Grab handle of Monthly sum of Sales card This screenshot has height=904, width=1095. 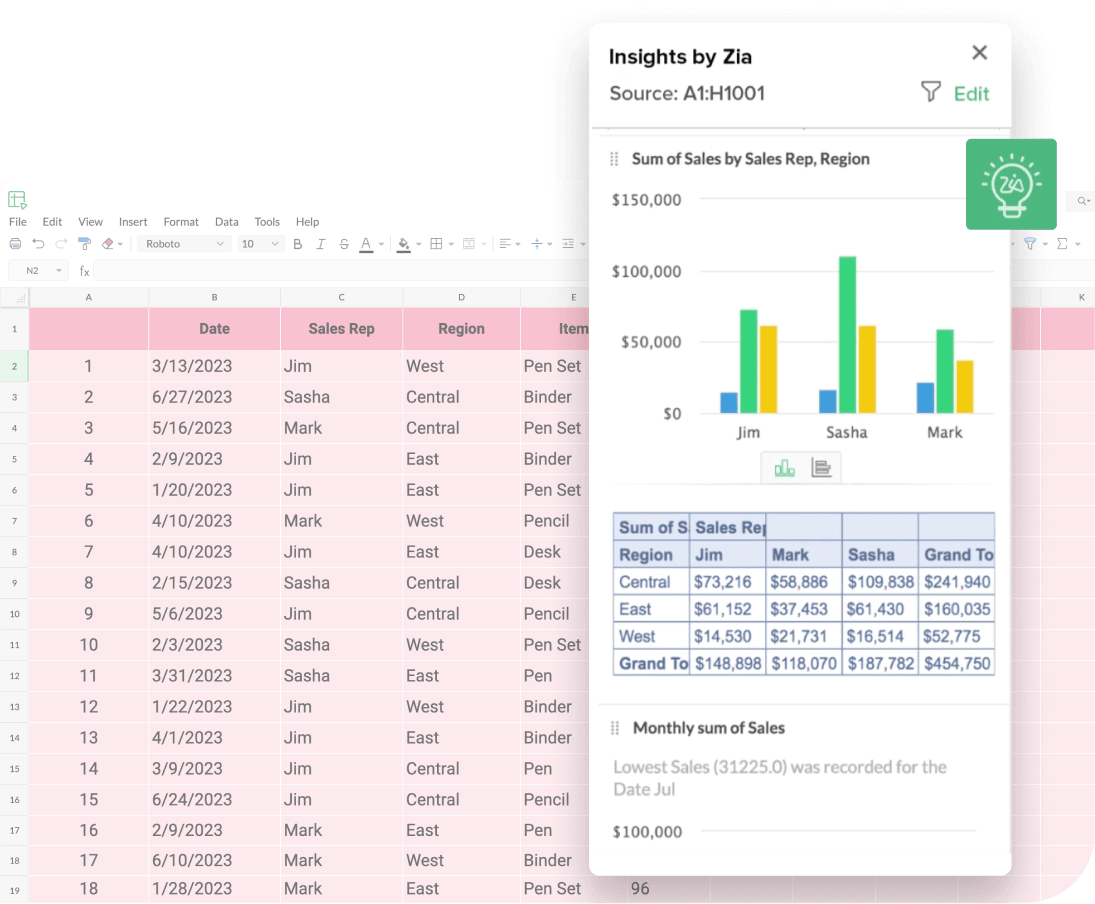(x=615, y=728)
